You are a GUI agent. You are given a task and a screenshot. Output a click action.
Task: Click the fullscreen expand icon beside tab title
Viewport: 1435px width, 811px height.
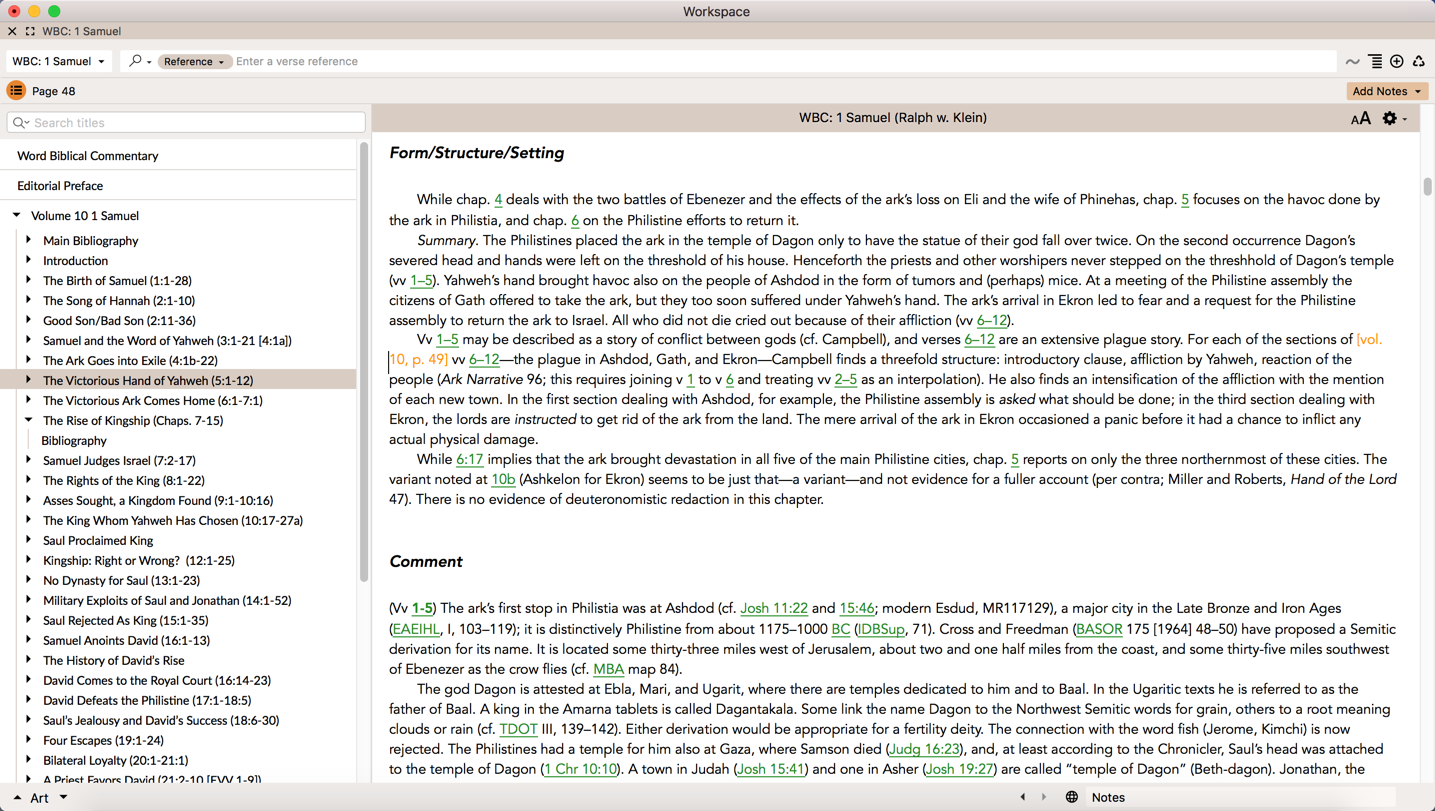pos(30,31)
